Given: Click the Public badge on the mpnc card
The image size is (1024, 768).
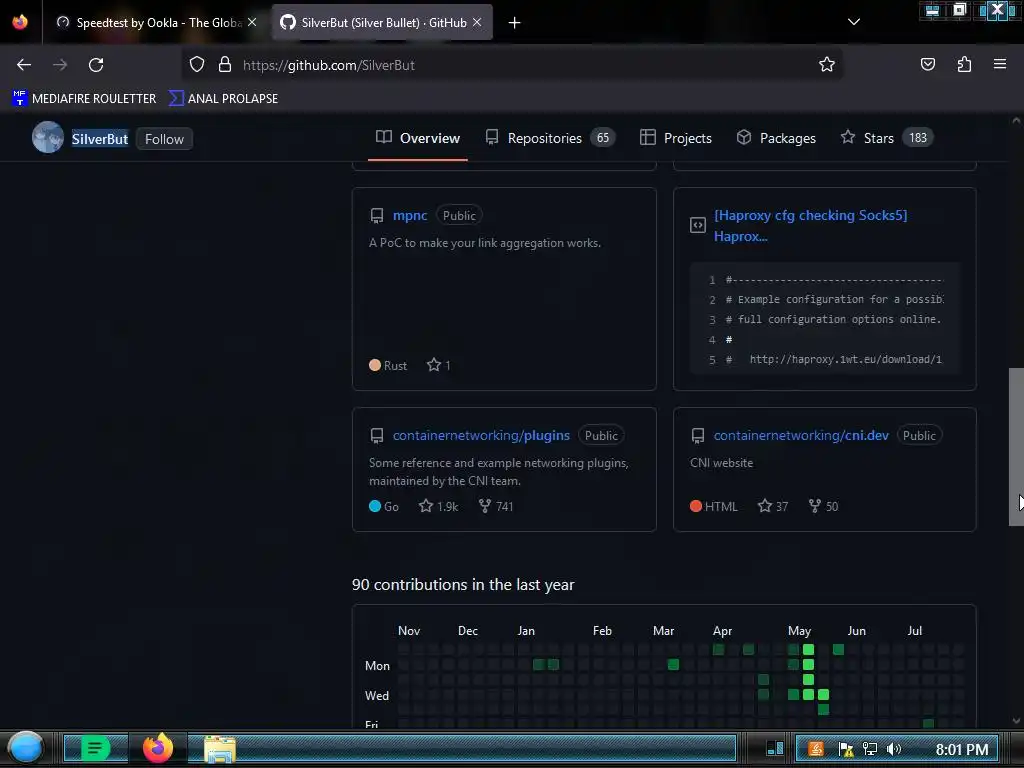Looking at the screenshot, I should 459,216.
